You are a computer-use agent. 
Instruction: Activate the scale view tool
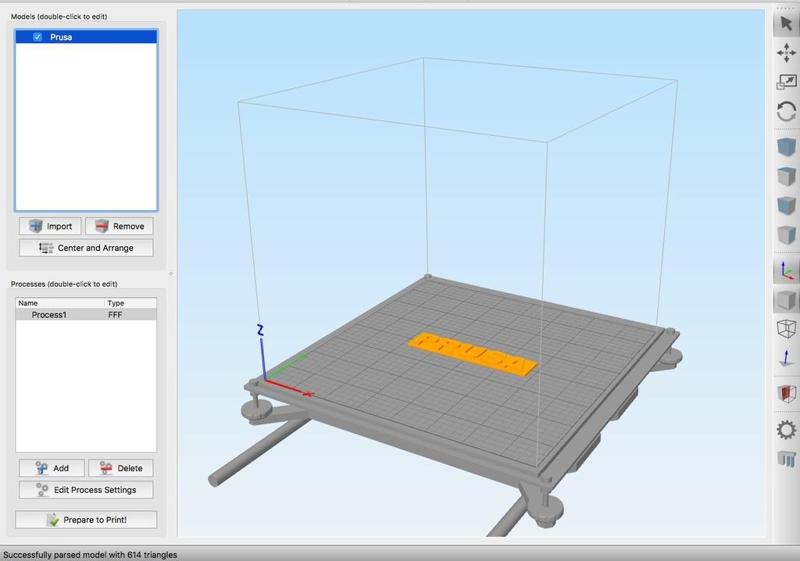tap(786, 82)
